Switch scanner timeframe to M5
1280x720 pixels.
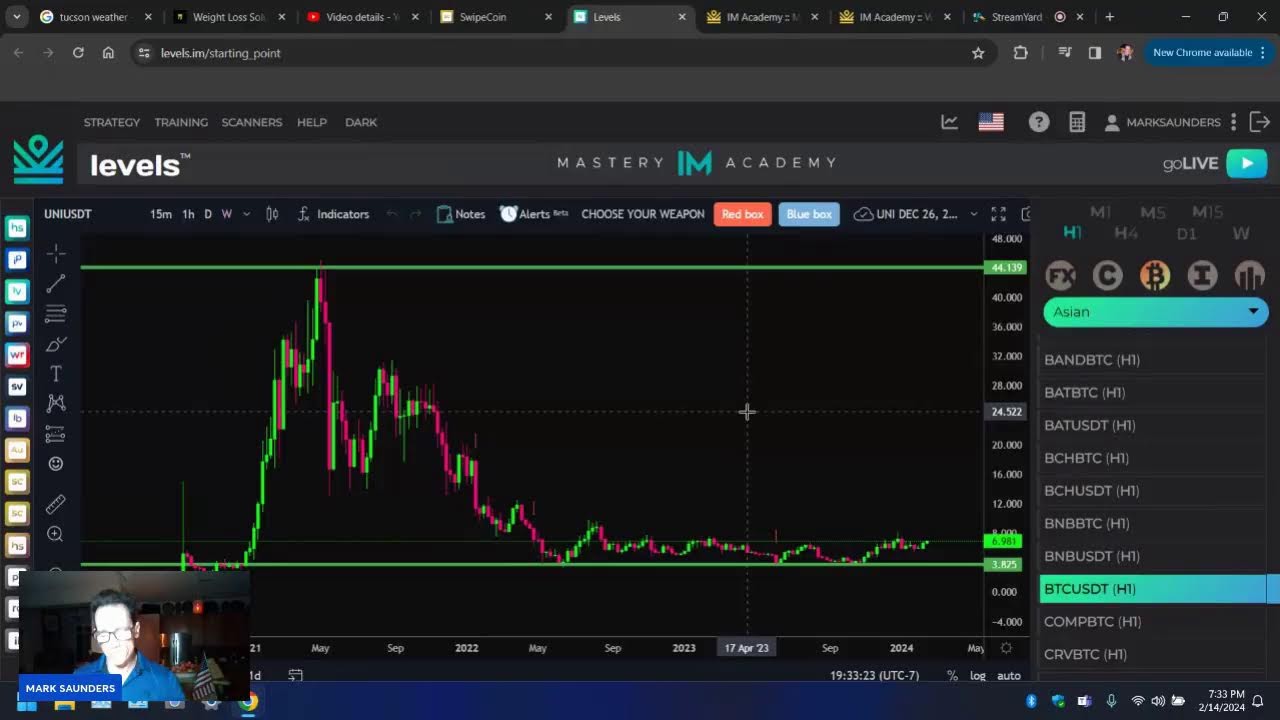pos(1153,212)
